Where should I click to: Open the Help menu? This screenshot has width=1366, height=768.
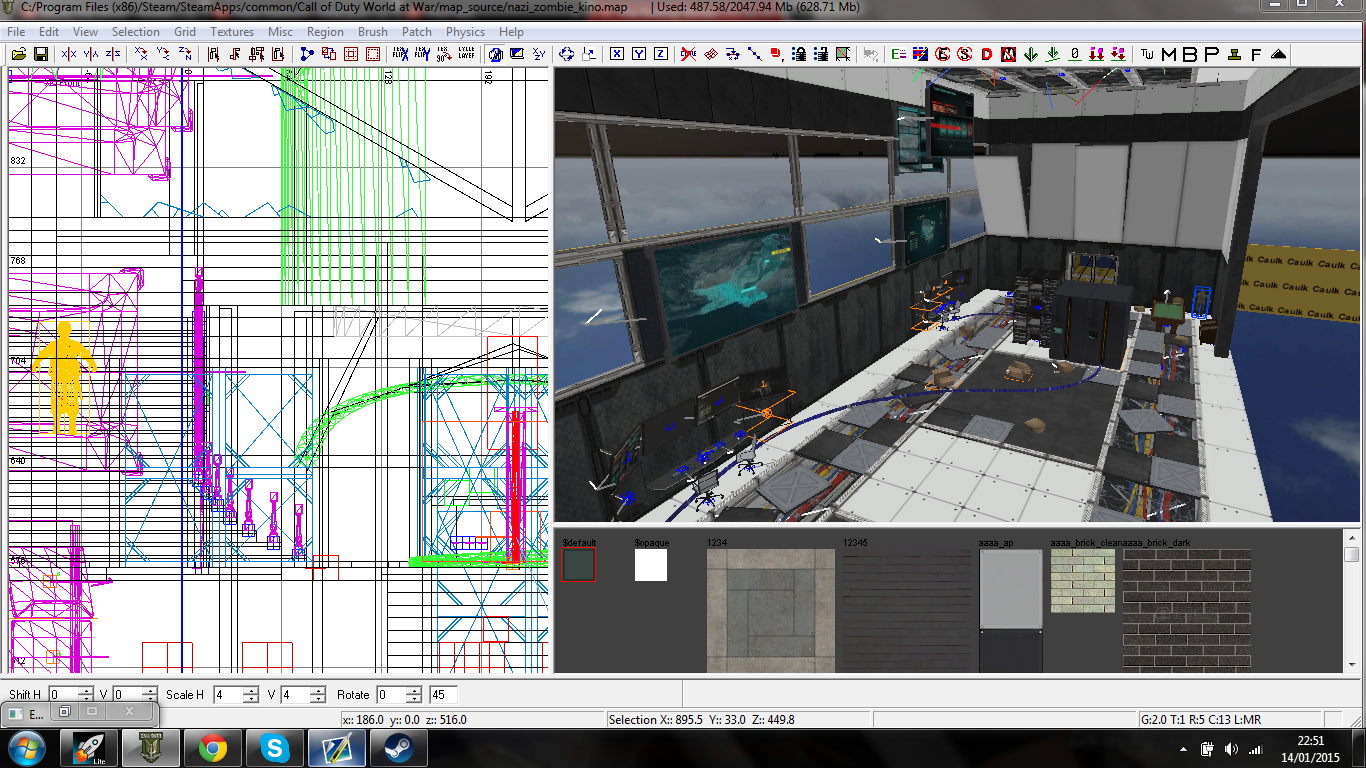(x=511, y=31)
